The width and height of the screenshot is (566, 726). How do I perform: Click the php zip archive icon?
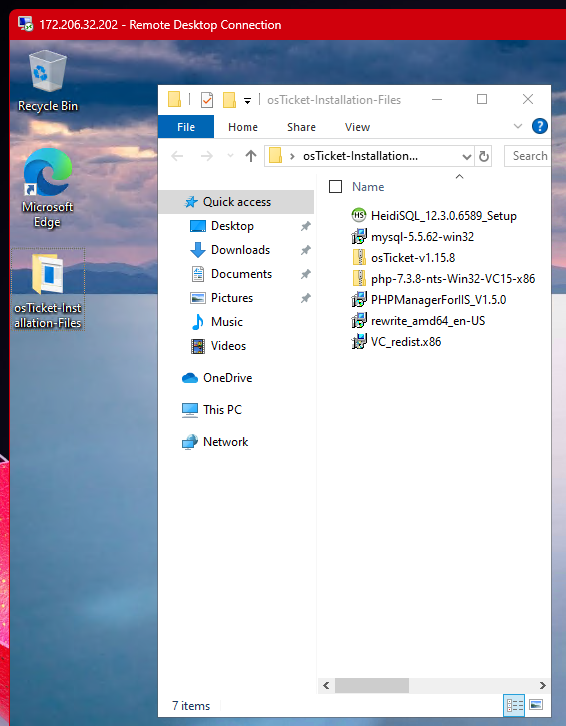point(359,279)
